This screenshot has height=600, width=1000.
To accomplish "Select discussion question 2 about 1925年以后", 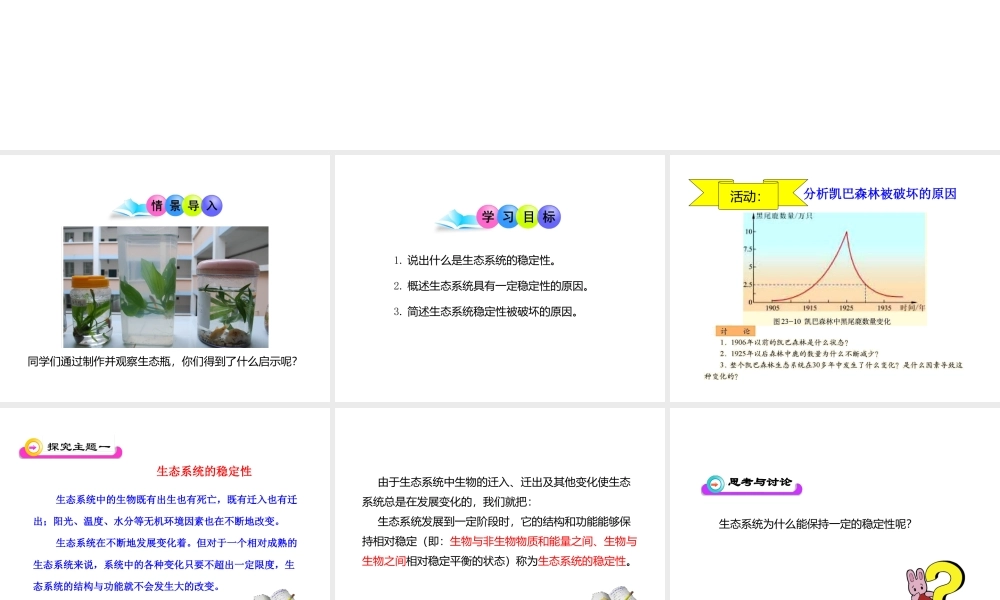I will click(799, 353).
